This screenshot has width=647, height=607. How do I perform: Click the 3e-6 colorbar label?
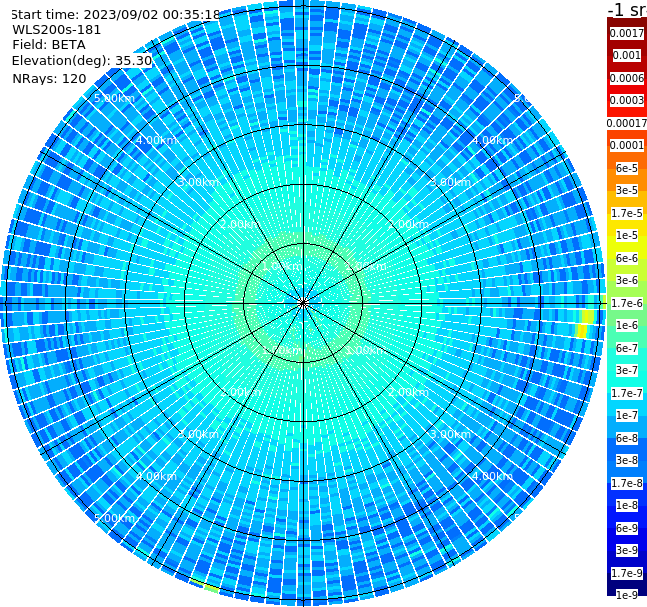coord(627,280)
